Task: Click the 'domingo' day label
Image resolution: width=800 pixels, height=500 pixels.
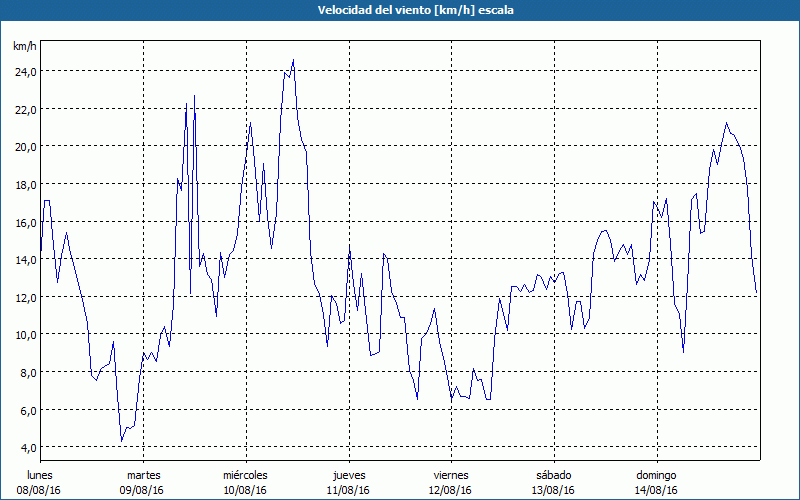Action: pos(656,474)
